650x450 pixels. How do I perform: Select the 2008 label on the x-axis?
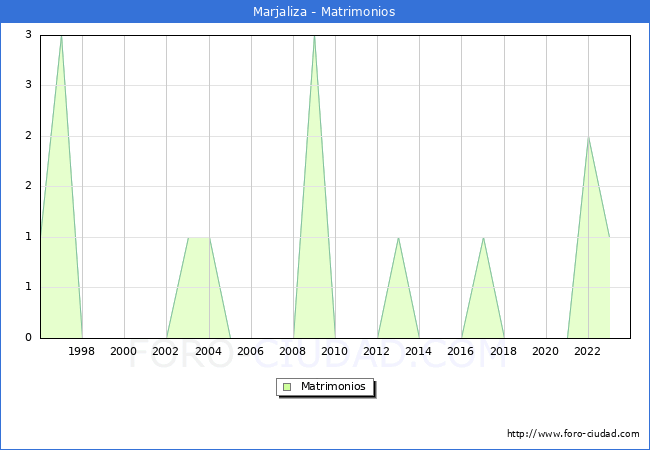pos(293,351)
